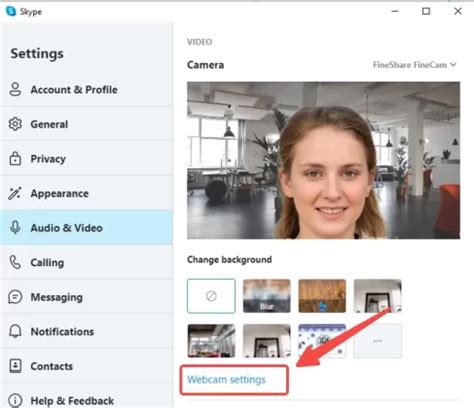Screen dimensions: 474x408
Task: Click the Privacy padlock icon
Action: (x=15, y=158)
